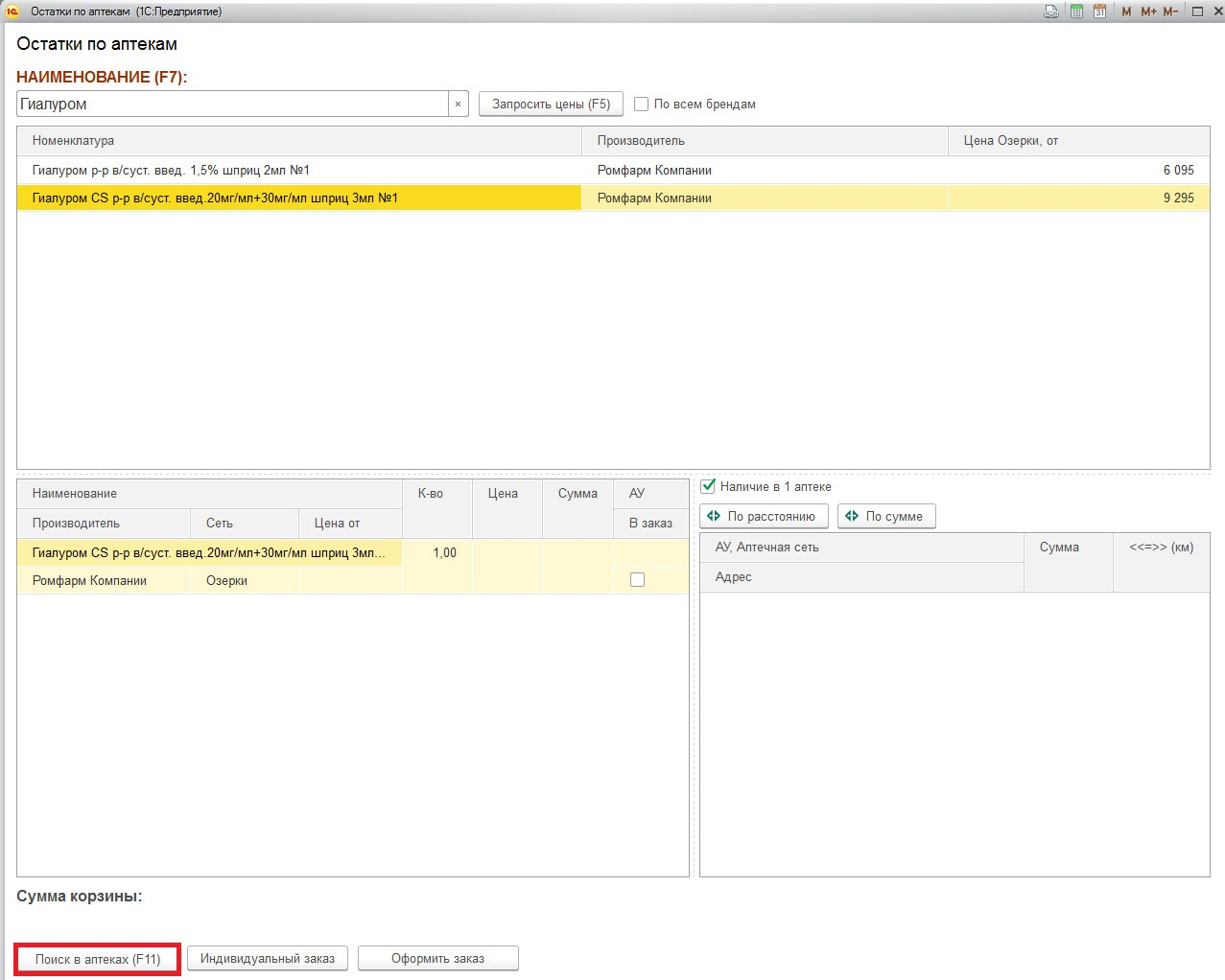
Task: Click the M memory button
Action: click(1126, 12)
